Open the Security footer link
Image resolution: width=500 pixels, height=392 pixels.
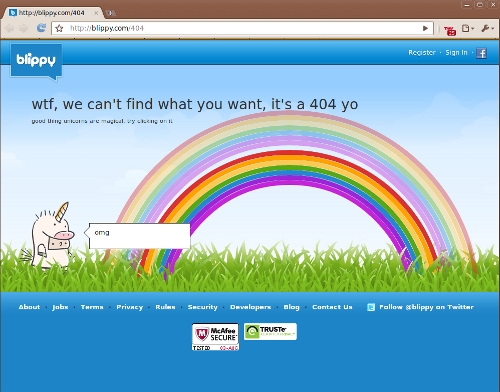click(x=203, y=307)
